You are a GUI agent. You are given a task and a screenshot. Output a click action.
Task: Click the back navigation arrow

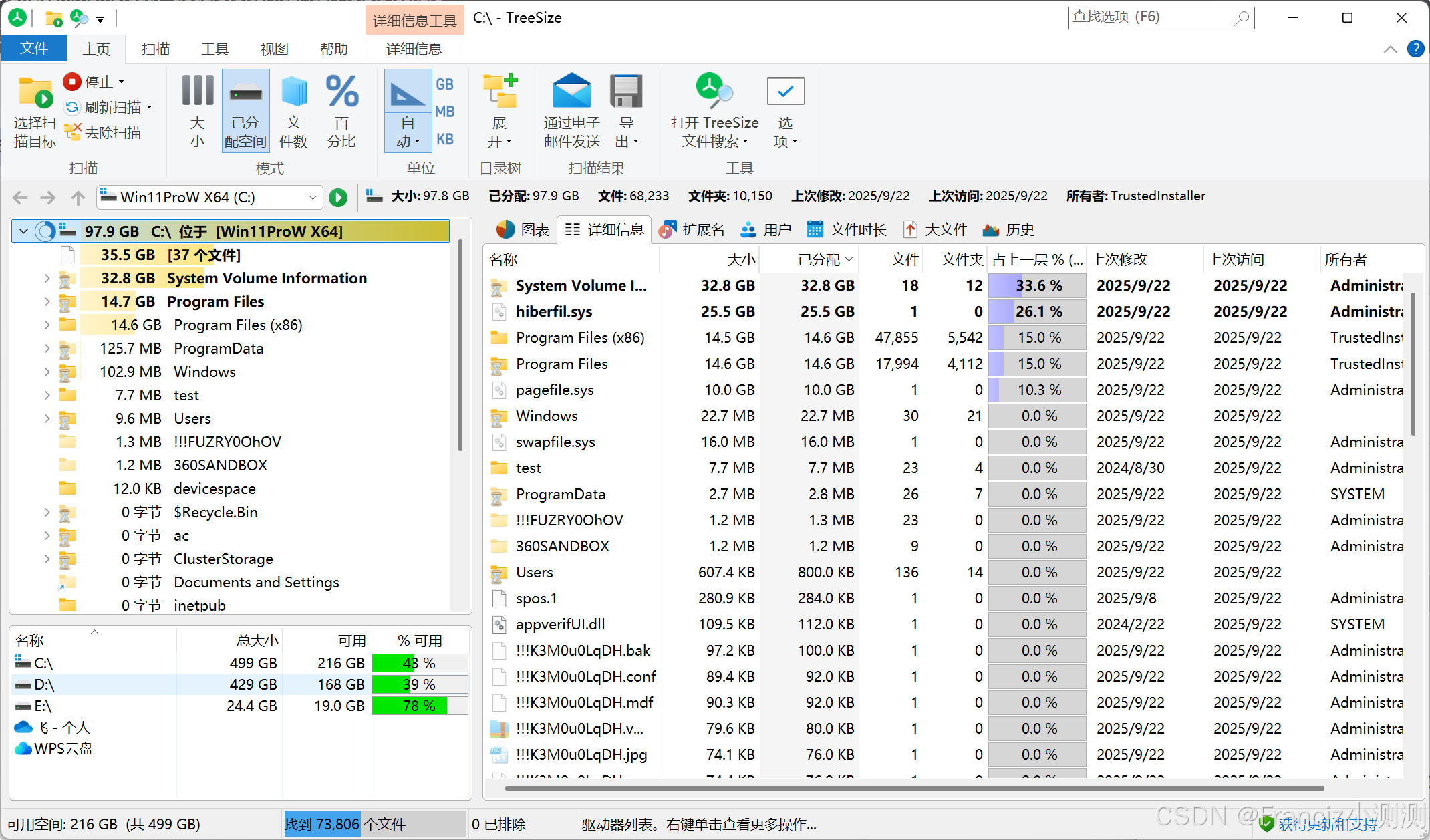21,198
